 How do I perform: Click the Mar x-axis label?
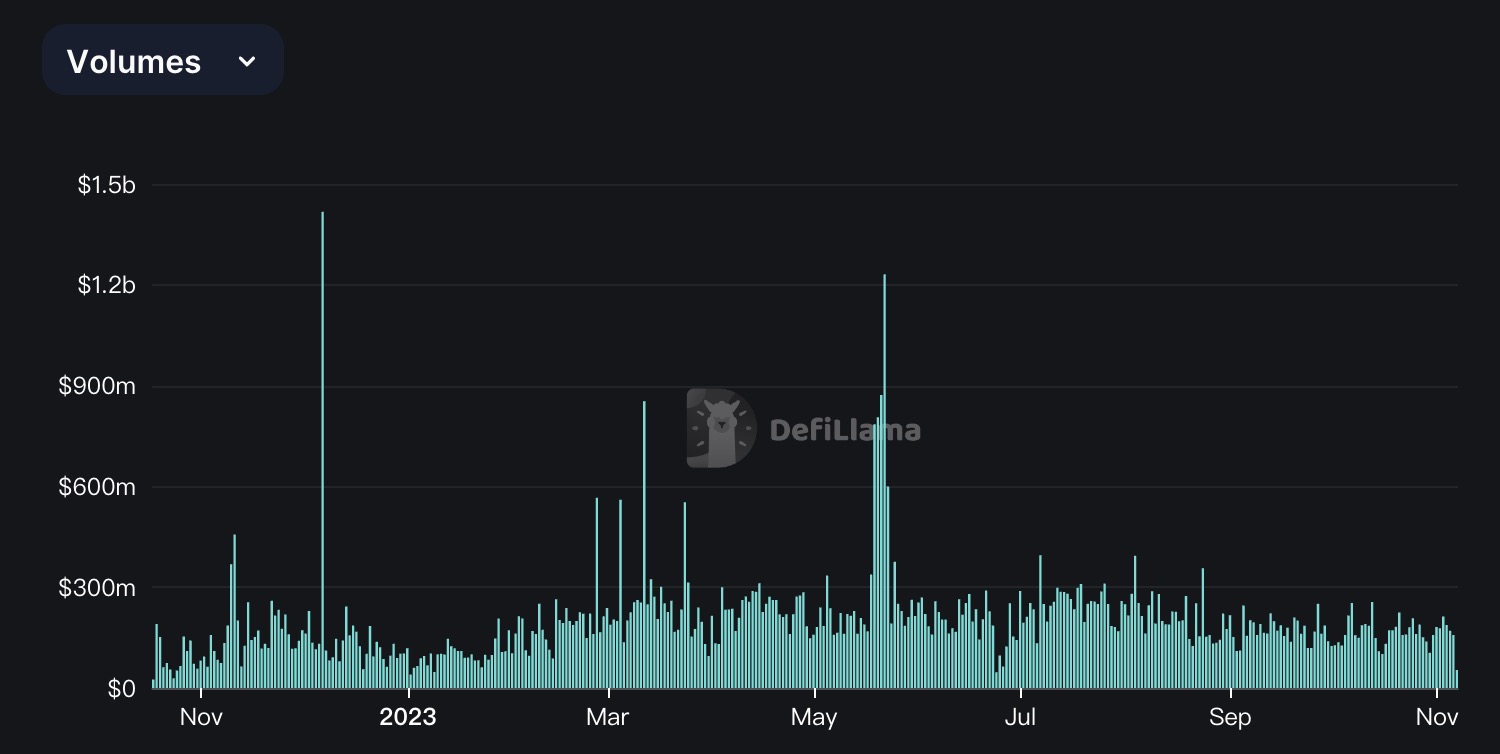point(607,718)
